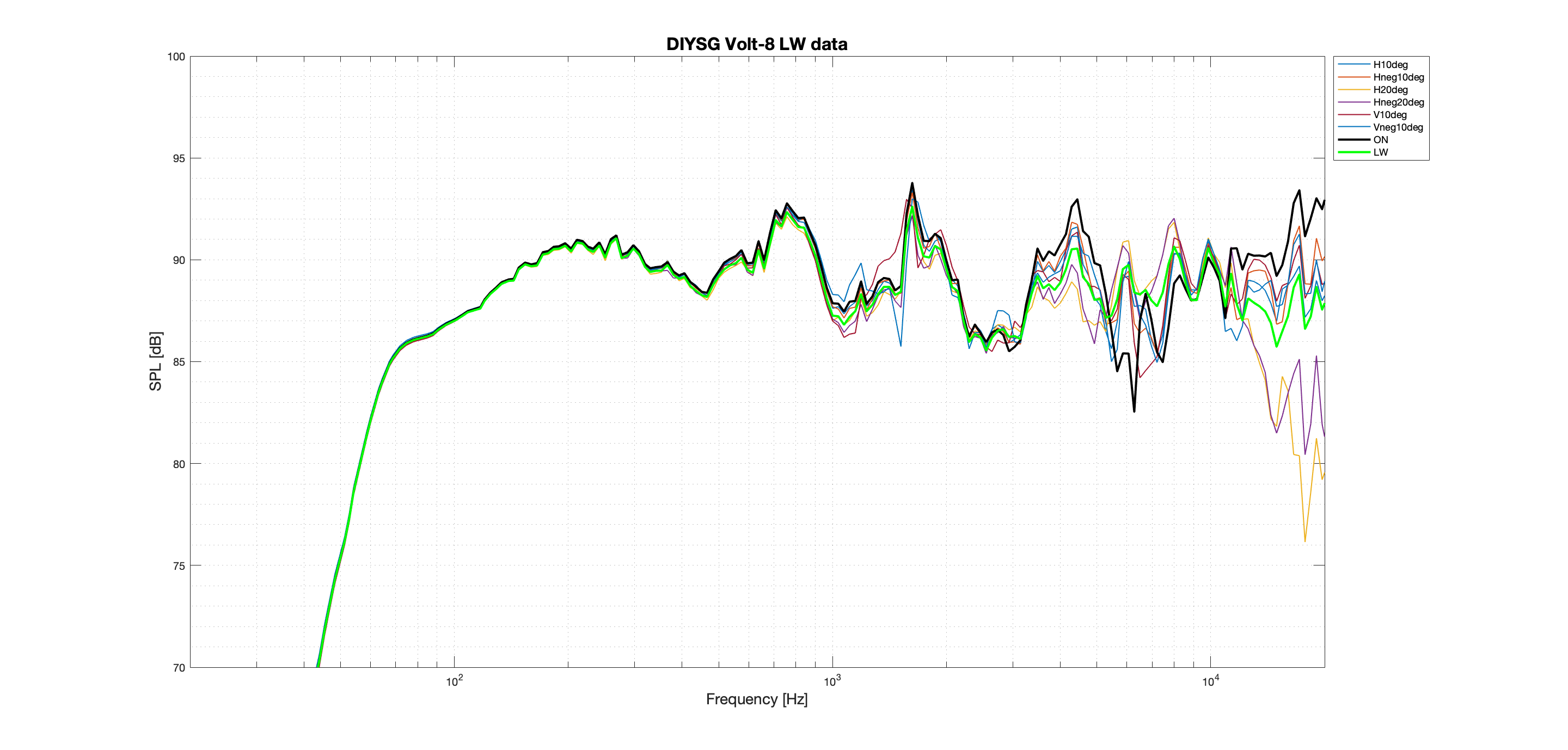Click the 10^2 x-axis tick label

(x=454, y=681)
